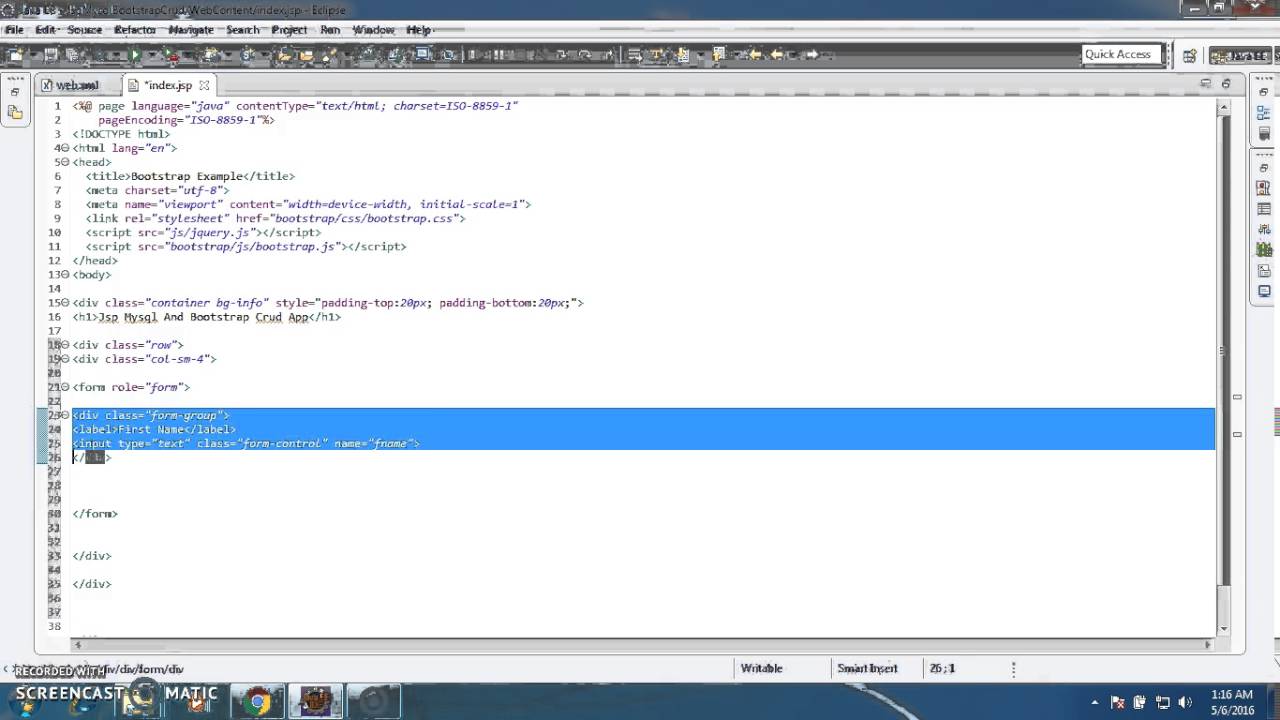
Task: Close the index.jsp tab
Action: pyautogui.click(x=204, y=85)
